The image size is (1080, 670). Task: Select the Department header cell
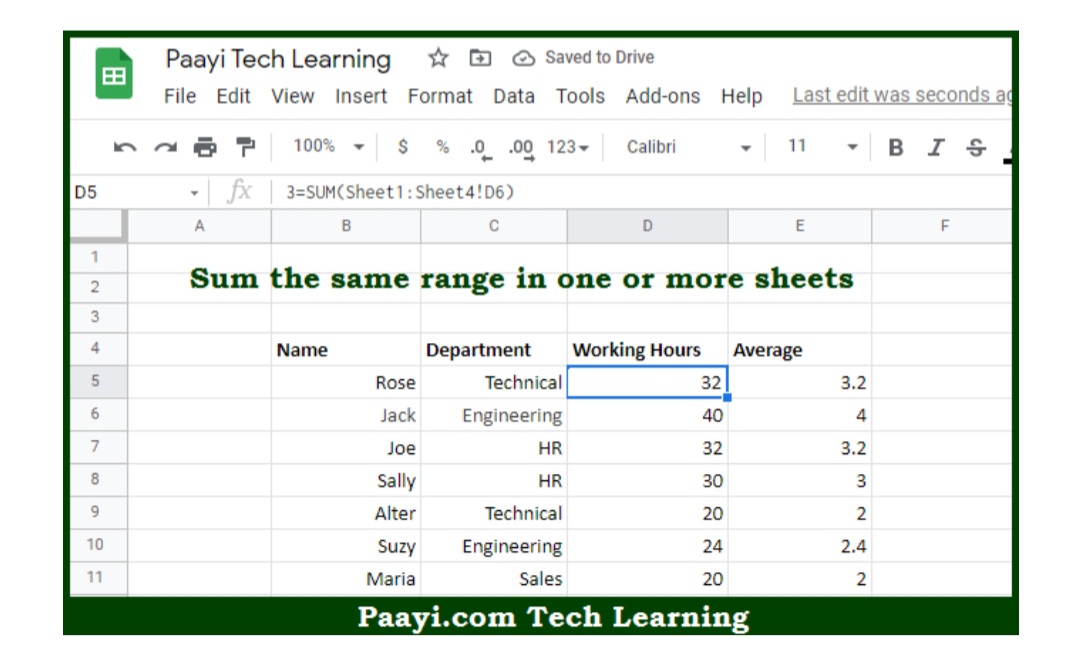494,349
